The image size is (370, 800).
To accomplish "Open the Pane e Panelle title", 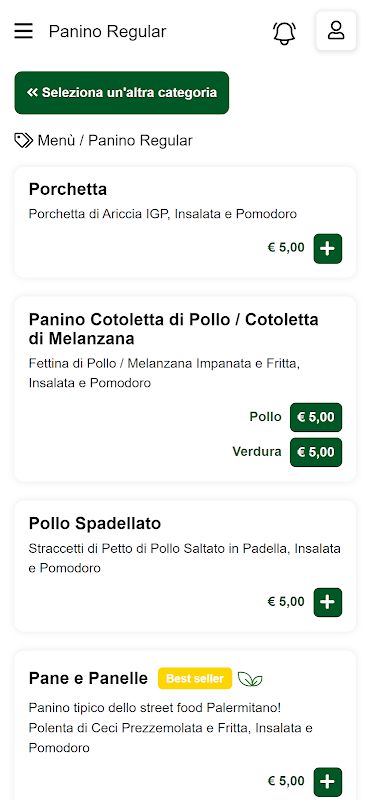I will pyautogui.click(x=88, y=679).
